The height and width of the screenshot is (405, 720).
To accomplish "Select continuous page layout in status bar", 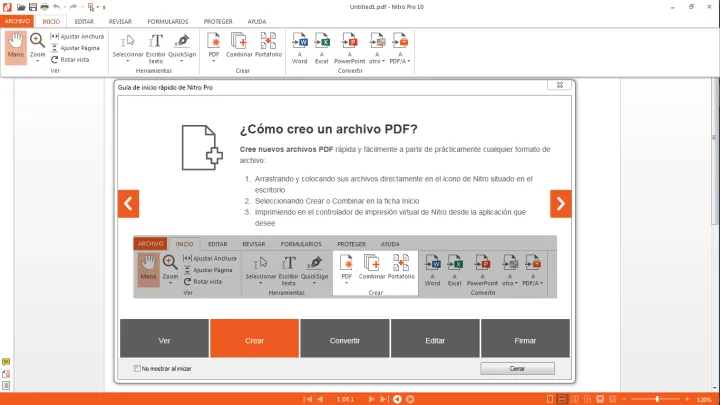I will (x=562, y=399).
